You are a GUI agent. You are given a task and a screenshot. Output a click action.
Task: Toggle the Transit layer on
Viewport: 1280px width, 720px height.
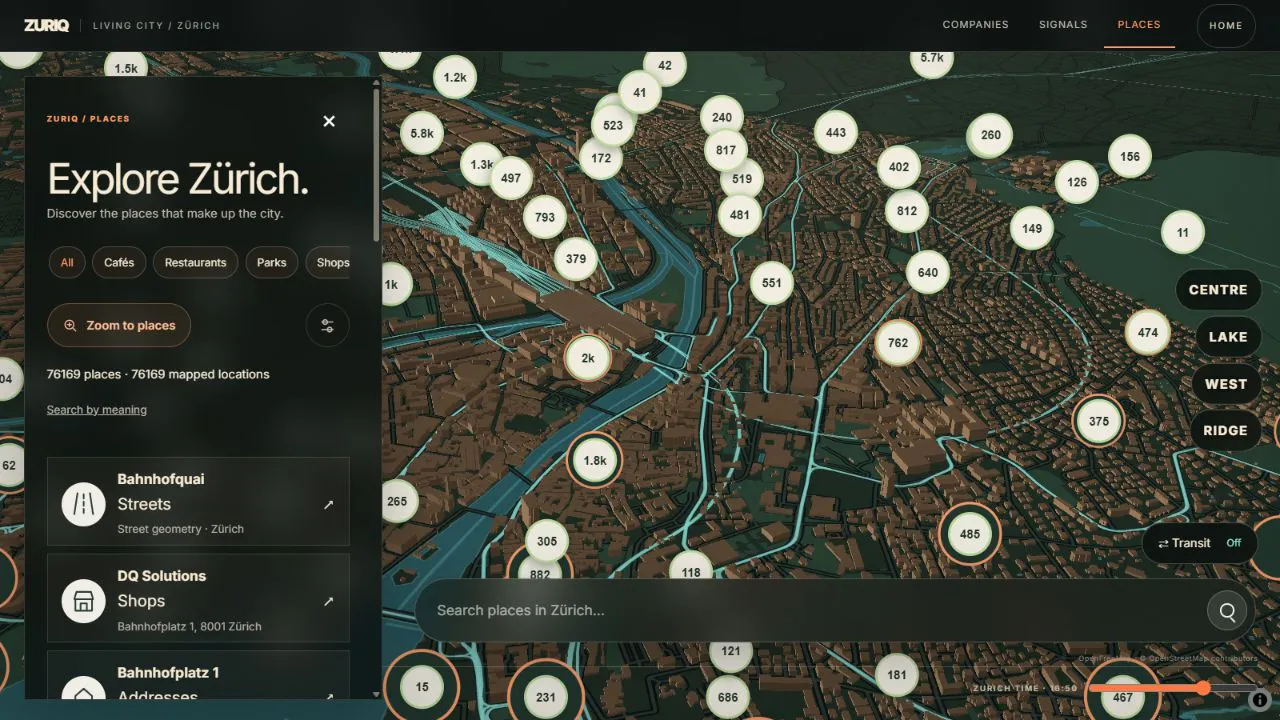pyautogui.click(x=1200, y=543)
